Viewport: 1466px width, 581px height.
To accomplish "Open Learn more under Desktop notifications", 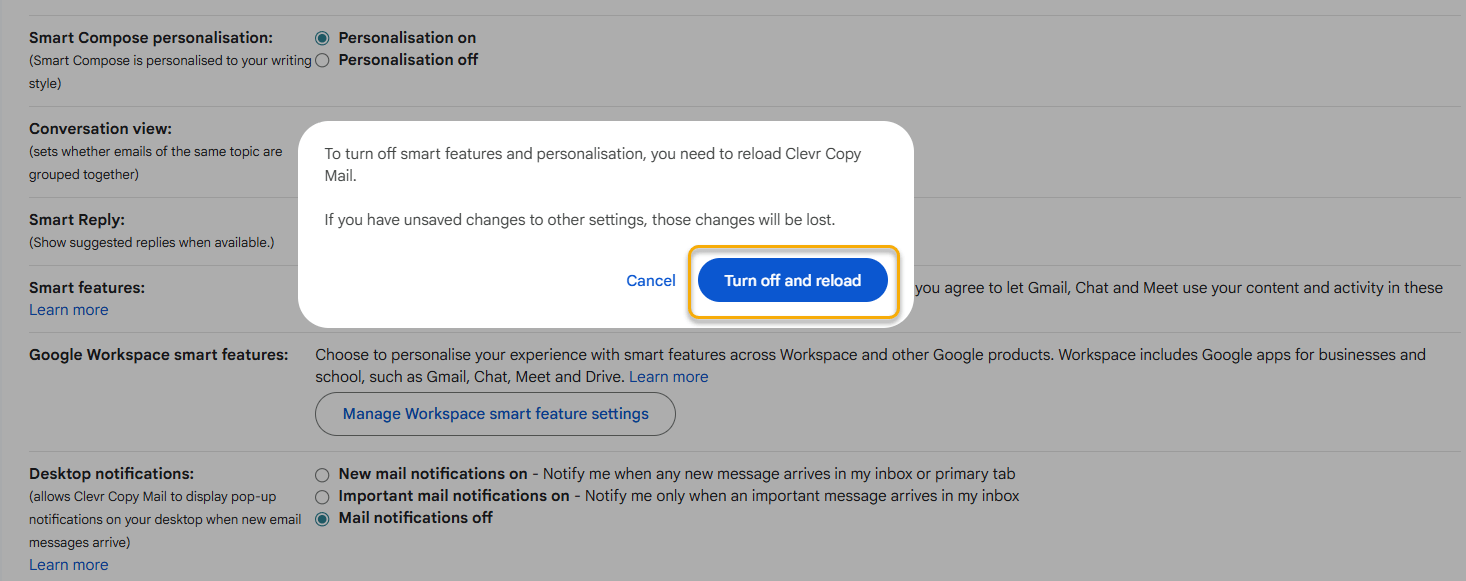I will (68, 565).
